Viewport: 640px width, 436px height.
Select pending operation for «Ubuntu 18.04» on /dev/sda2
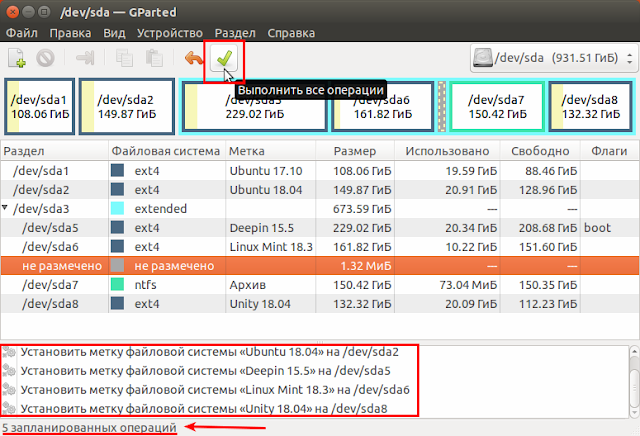[x=314, y=352]
